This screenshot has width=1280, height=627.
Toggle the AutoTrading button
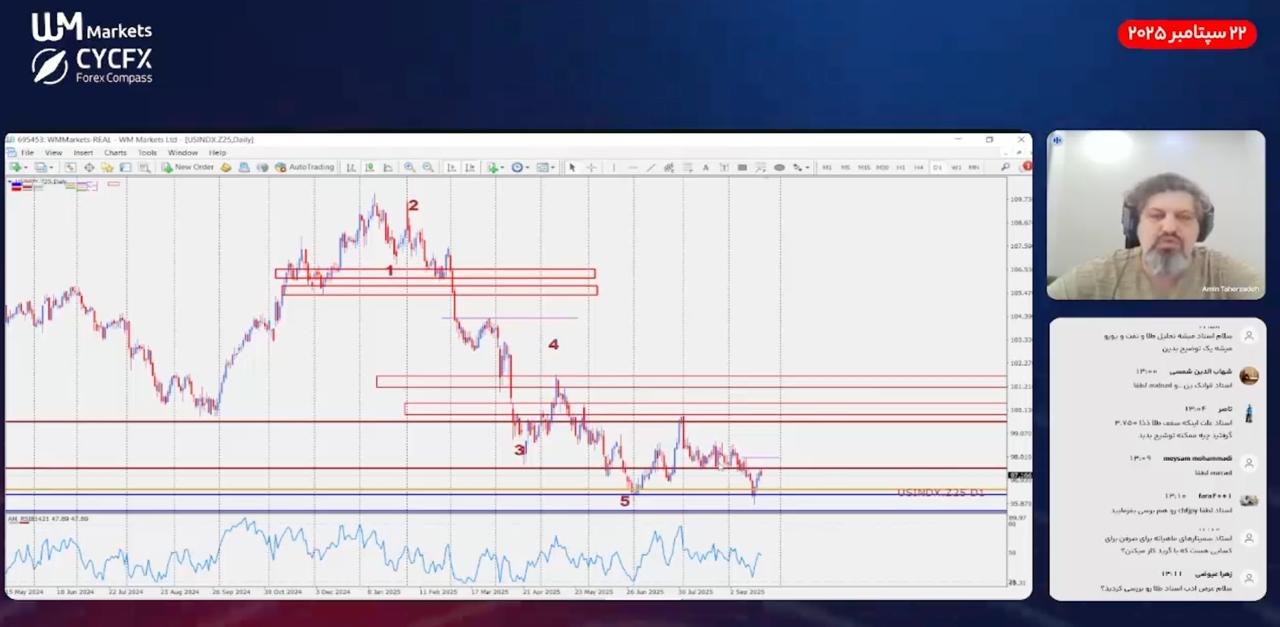pos(304,168)
